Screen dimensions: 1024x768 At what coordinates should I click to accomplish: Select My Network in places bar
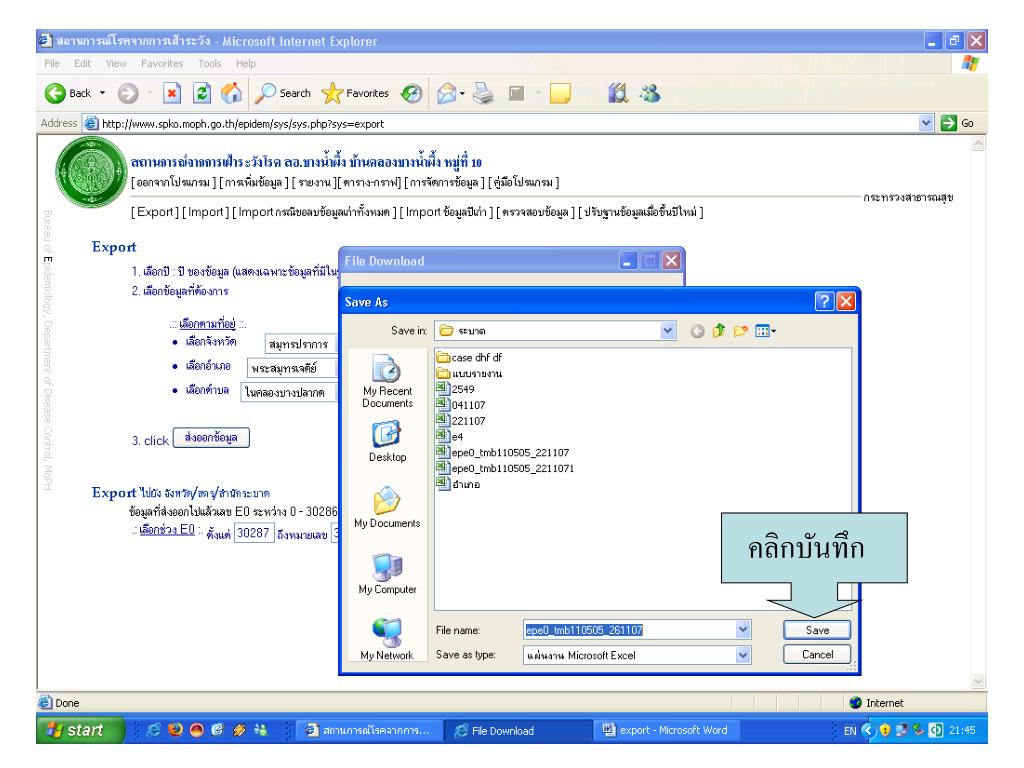(385, 640)
